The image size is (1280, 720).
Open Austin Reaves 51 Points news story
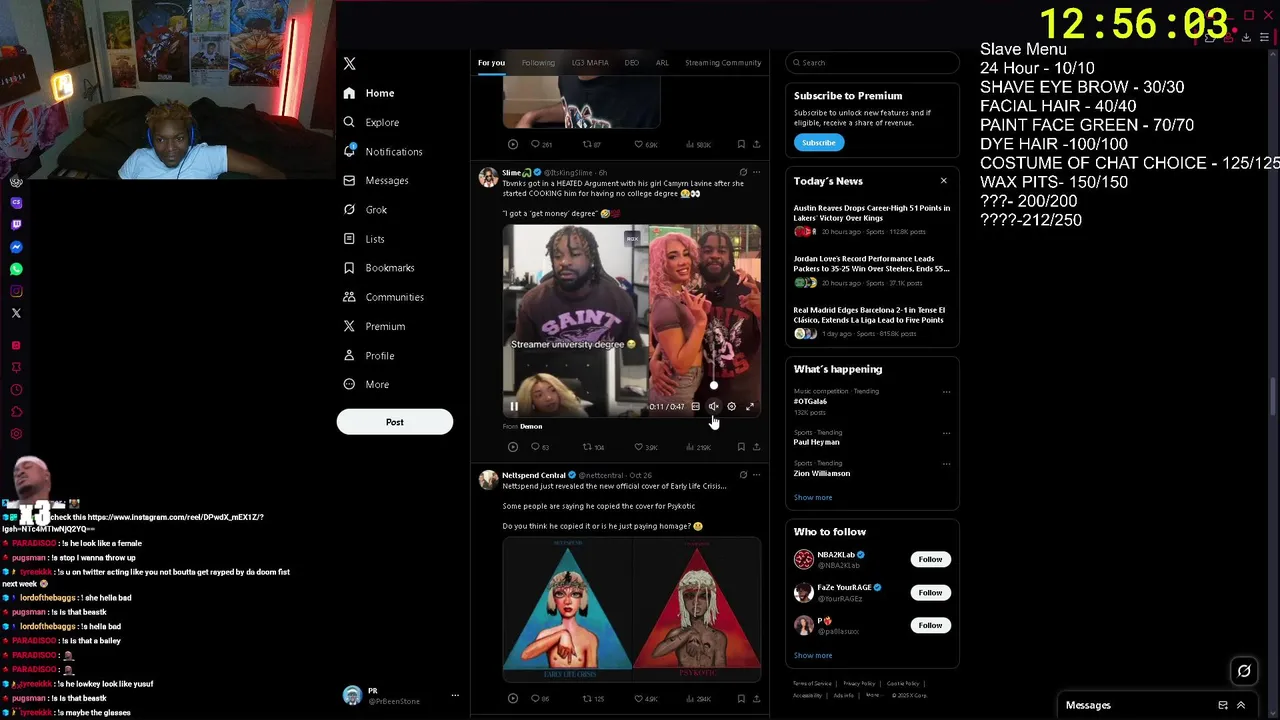click(x=872, y=220)
